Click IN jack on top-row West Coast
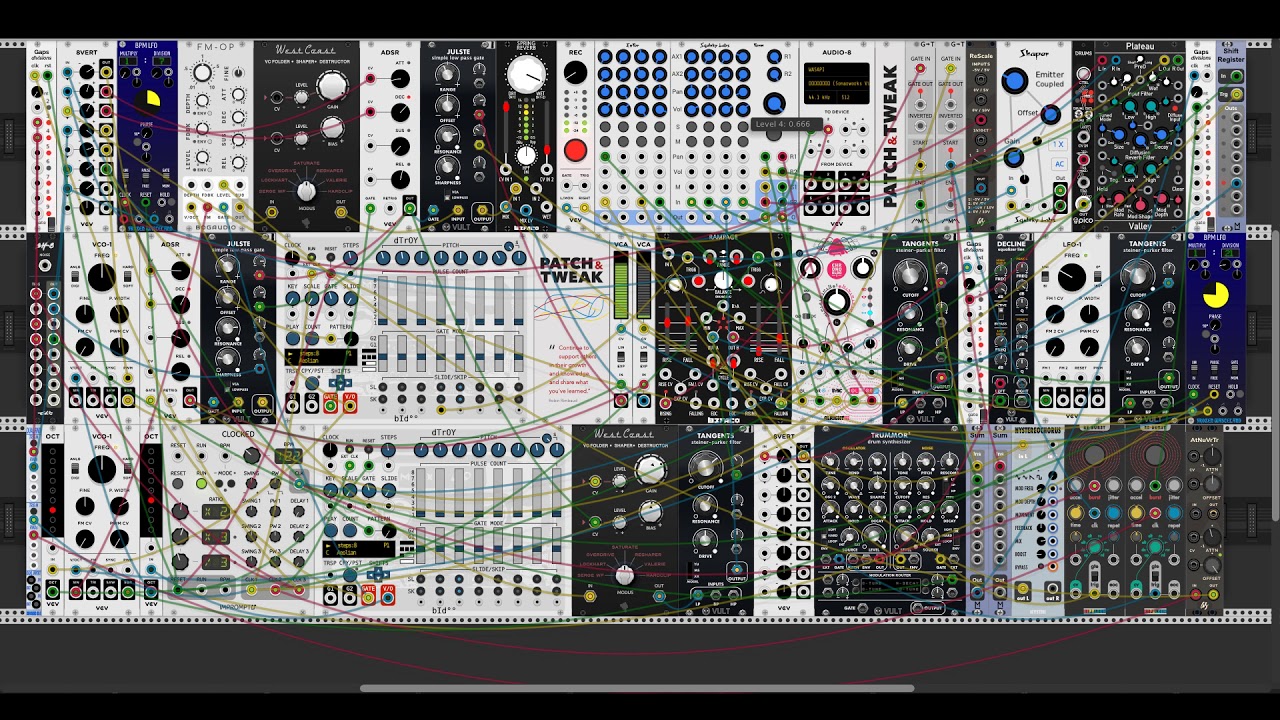 pyautogui.click(x=272, y=212)
